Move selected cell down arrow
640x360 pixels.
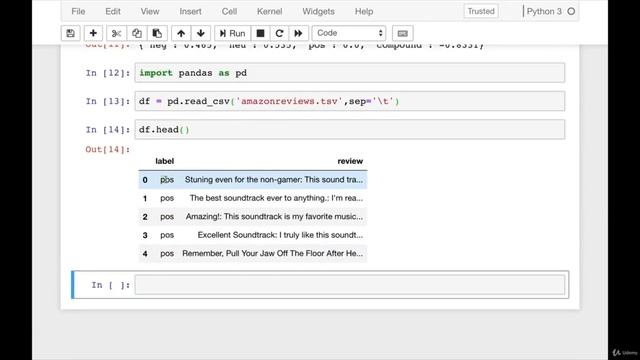click(x=201, y=33)
